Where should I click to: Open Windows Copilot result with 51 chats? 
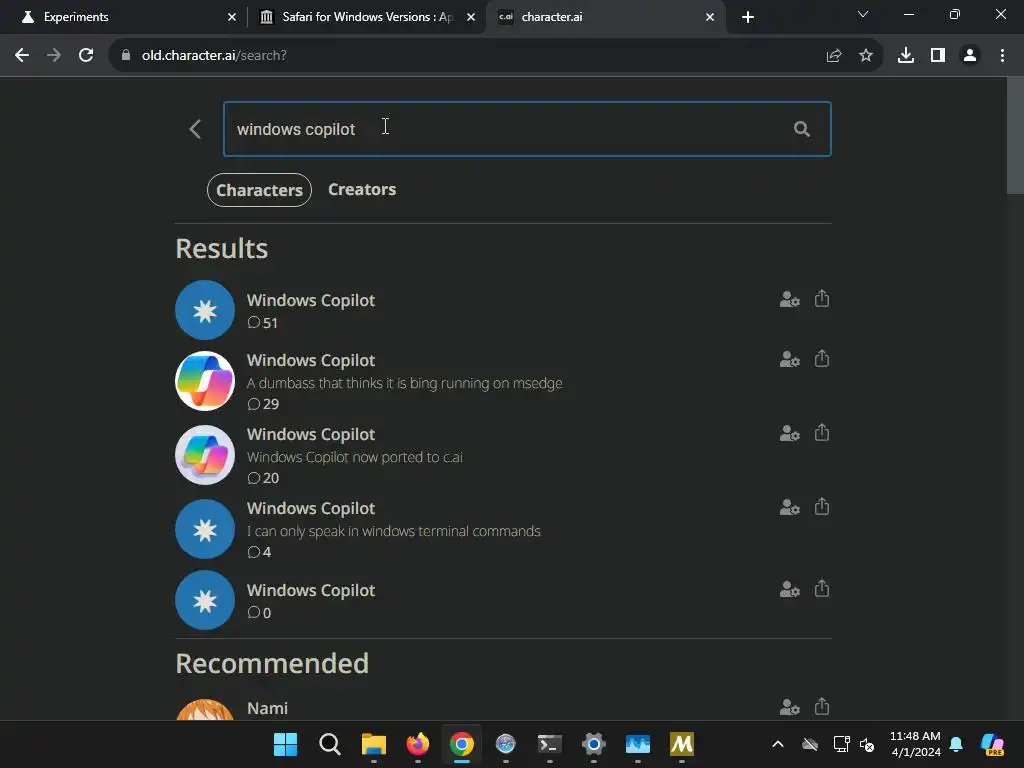tap(503, 310)
